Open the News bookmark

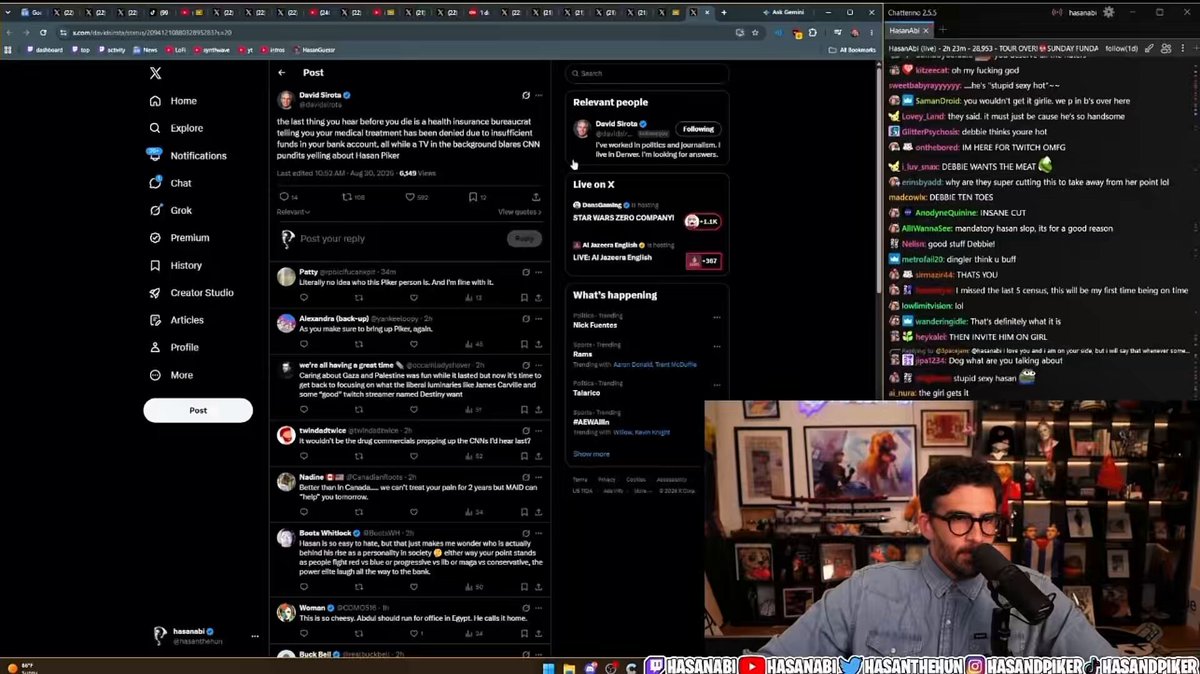pos(147,49)
